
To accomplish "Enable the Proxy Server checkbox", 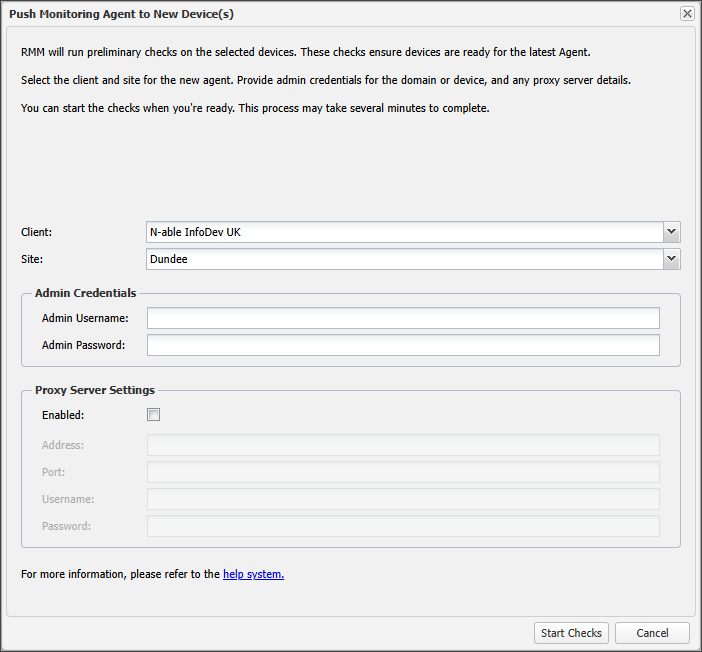I will click(154, 414).
